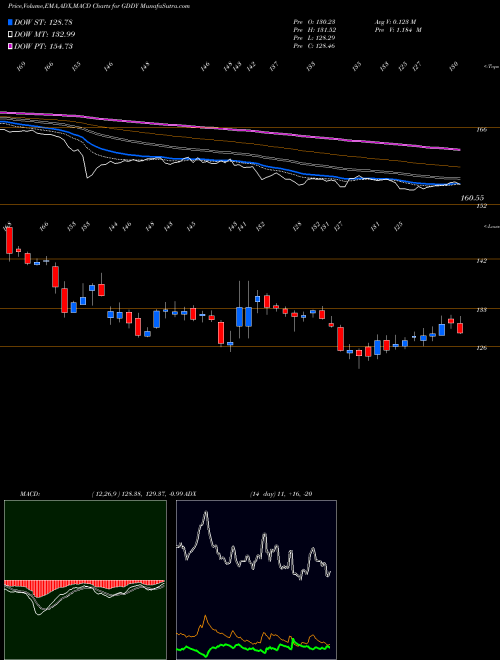Open the ADX indicator thumbnail chart

point(256,580)
